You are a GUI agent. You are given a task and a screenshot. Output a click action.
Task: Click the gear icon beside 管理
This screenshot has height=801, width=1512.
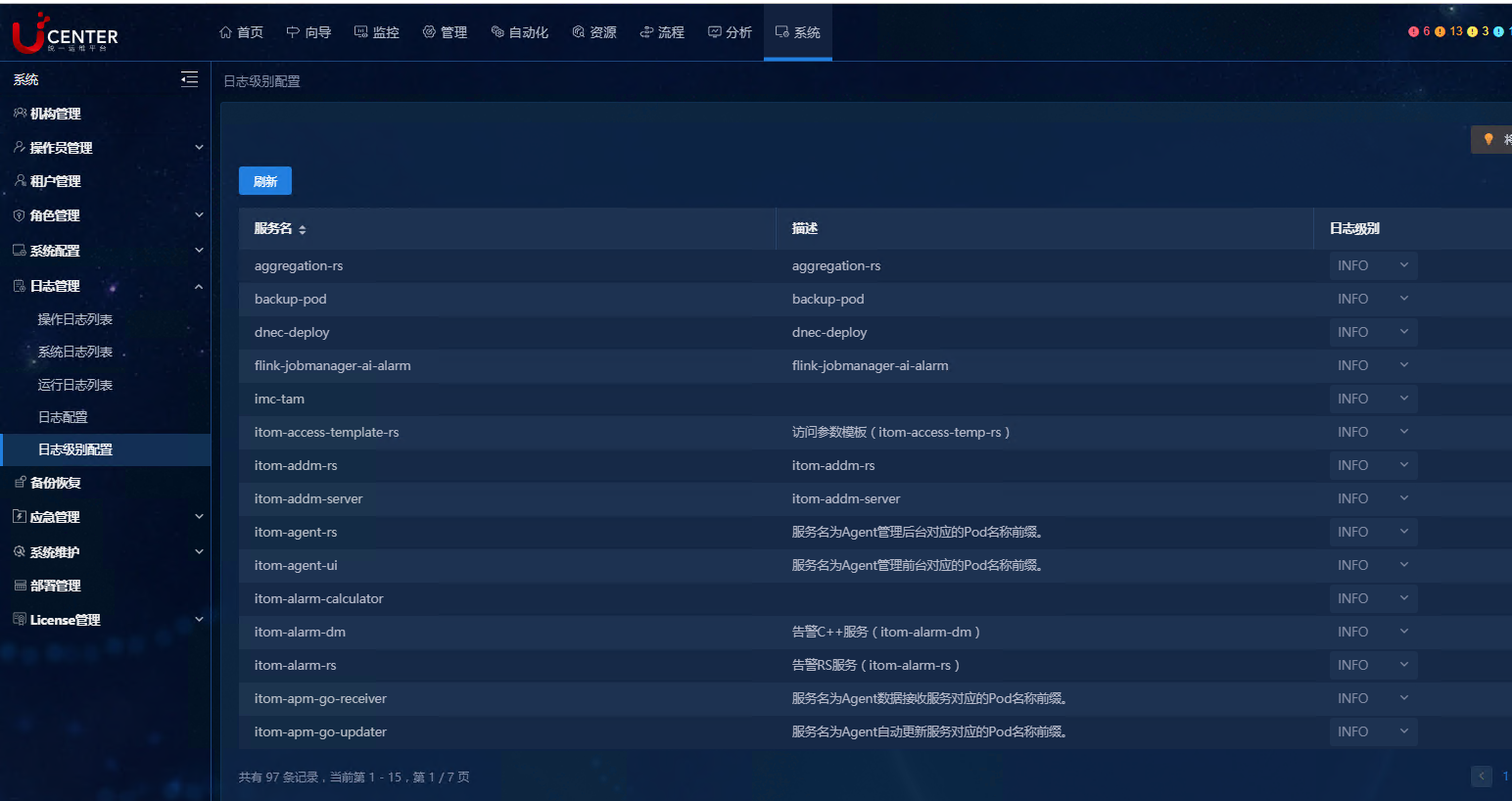click(429, 32)
